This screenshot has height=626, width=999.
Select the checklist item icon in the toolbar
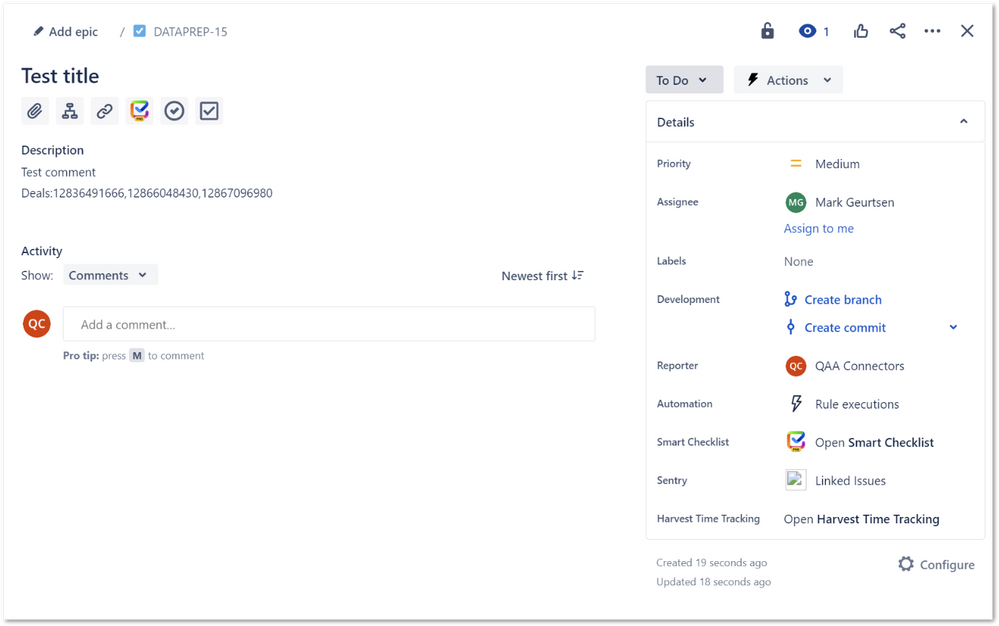click(x=209, y=110)
